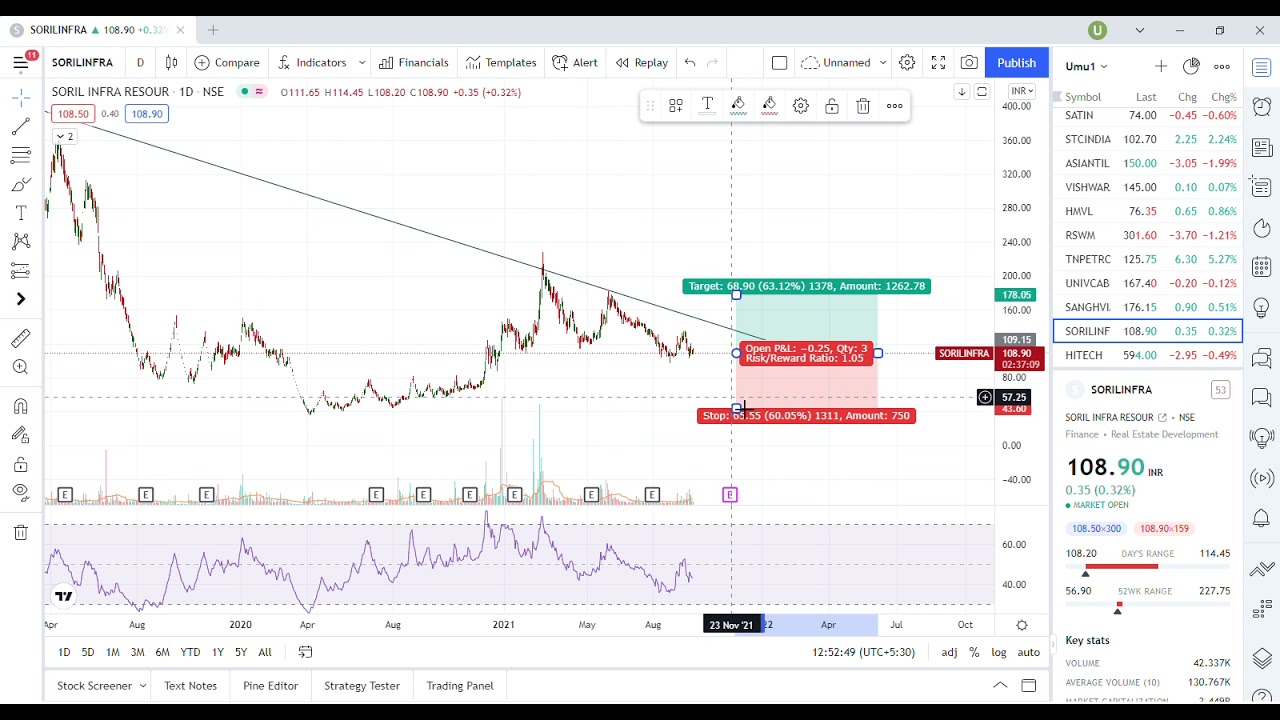Hide all drawings with the eye icon

point(20,492)
